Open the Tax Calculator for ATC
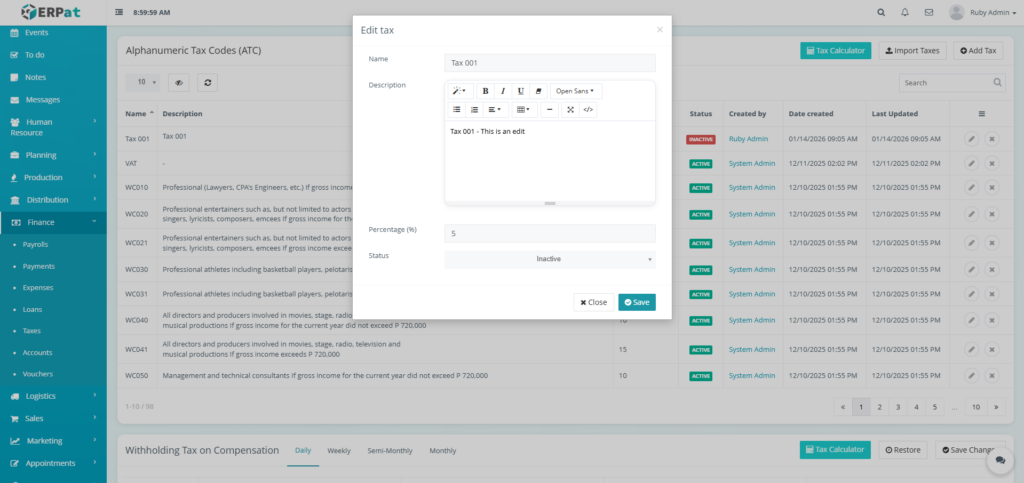 (835, 50)
